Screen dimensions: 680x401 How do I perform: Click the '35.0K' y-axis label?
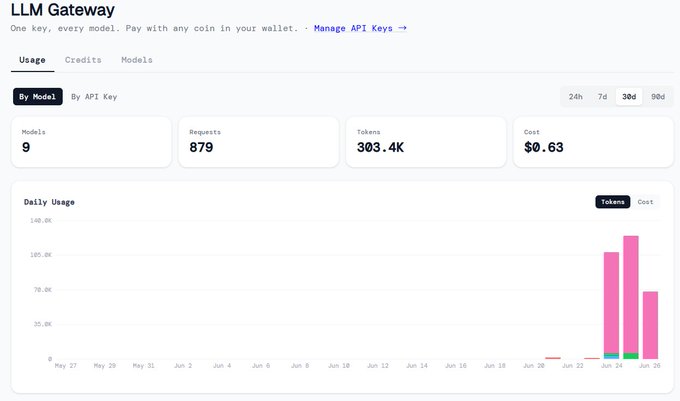(42, 324)
